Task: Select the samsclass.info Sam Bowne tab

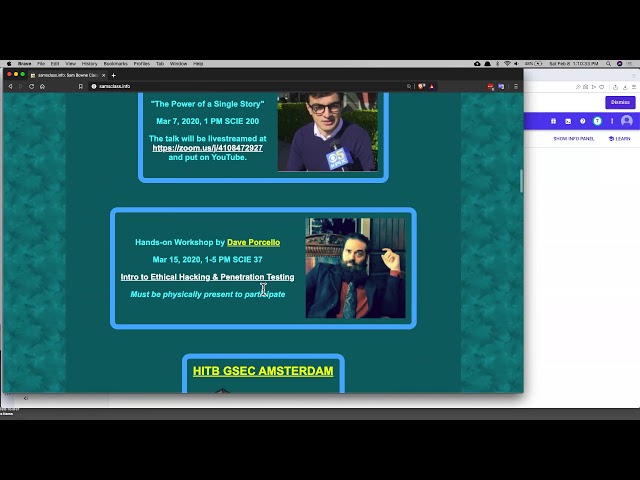Action: coord(67,75)
